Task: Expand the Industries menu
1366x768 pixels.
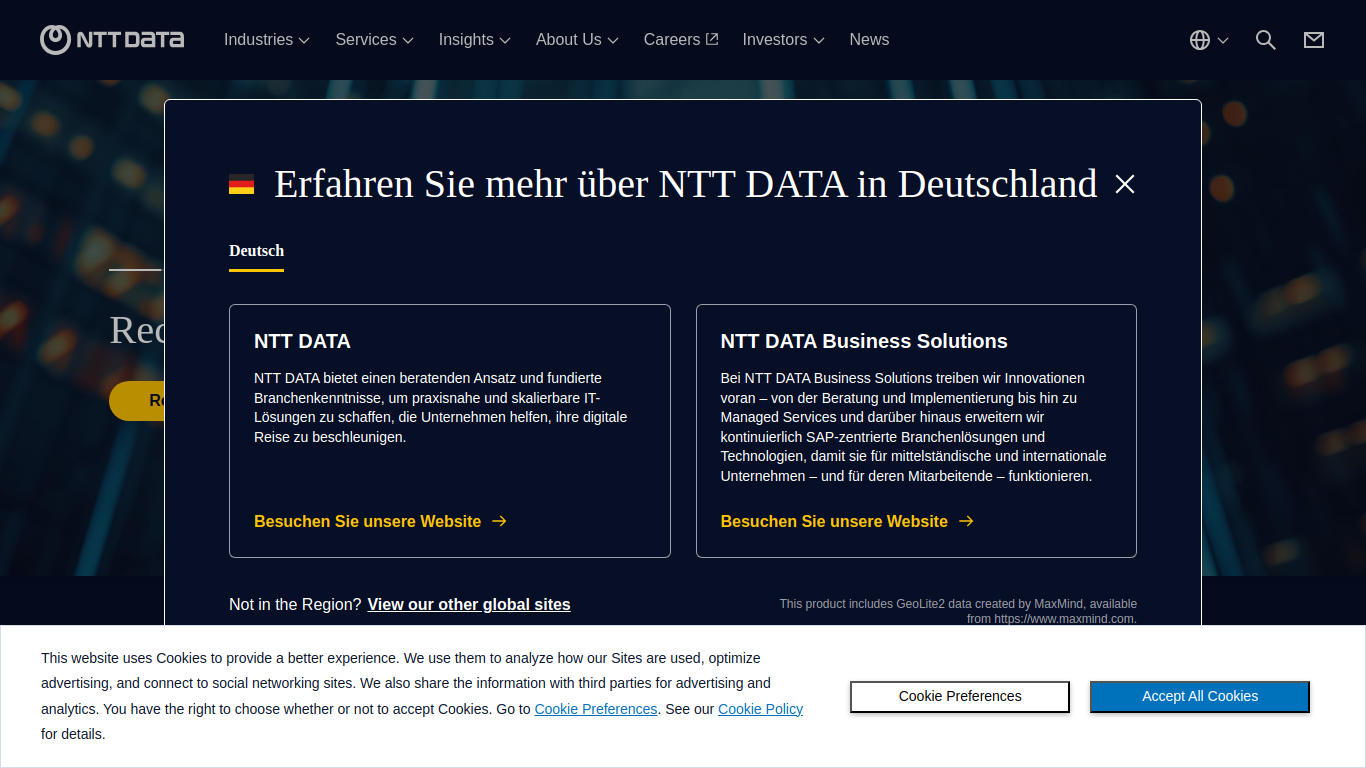Action: click(x=266, y=40)
